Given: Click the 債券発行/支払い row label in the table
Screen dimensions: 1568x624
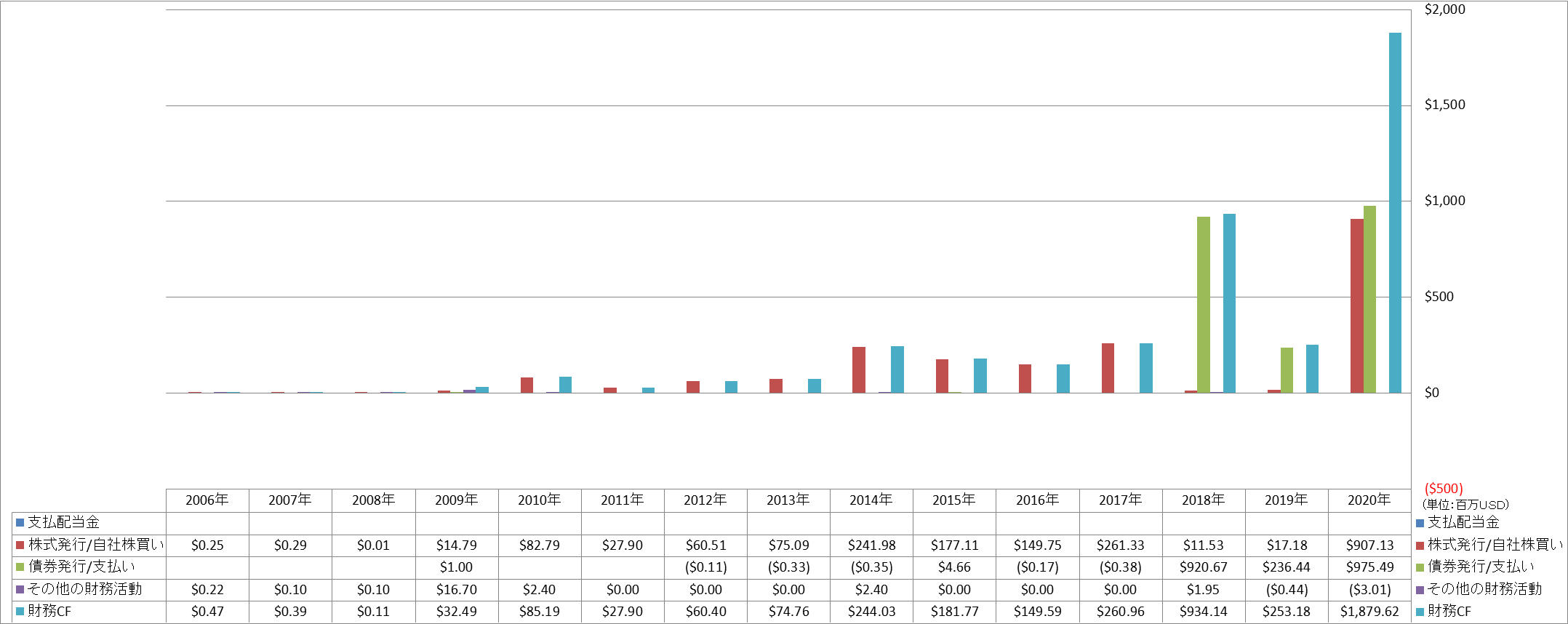Looking at the screenshot, I should [82, 567].
